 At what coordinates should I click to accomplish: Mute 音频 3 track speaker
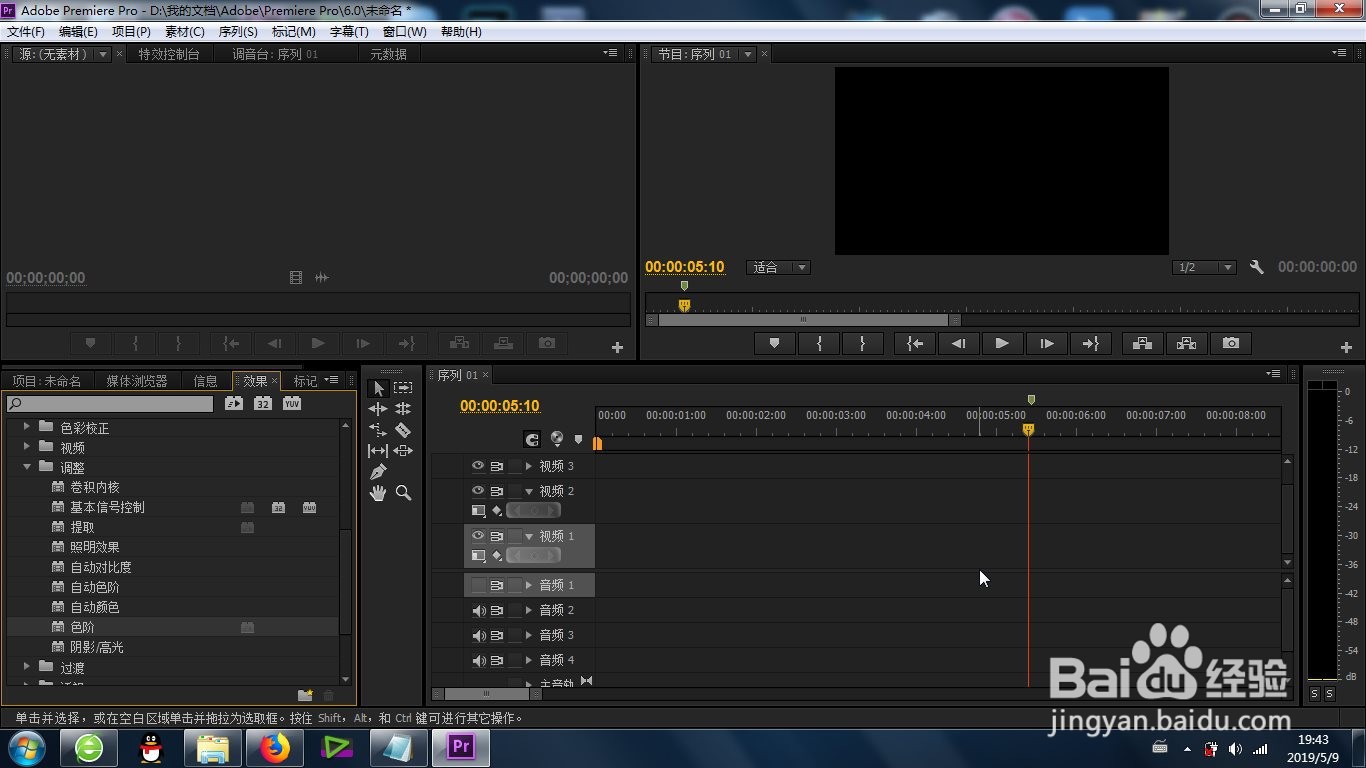coord(478,635)
